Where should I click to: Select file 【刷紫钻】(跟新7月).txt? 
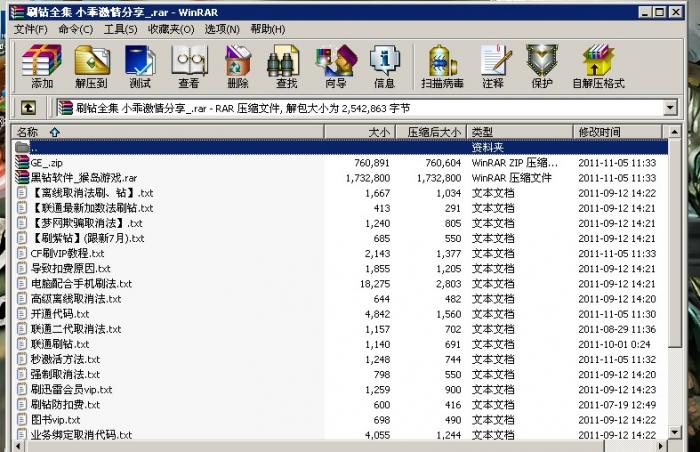pos(88,239)
